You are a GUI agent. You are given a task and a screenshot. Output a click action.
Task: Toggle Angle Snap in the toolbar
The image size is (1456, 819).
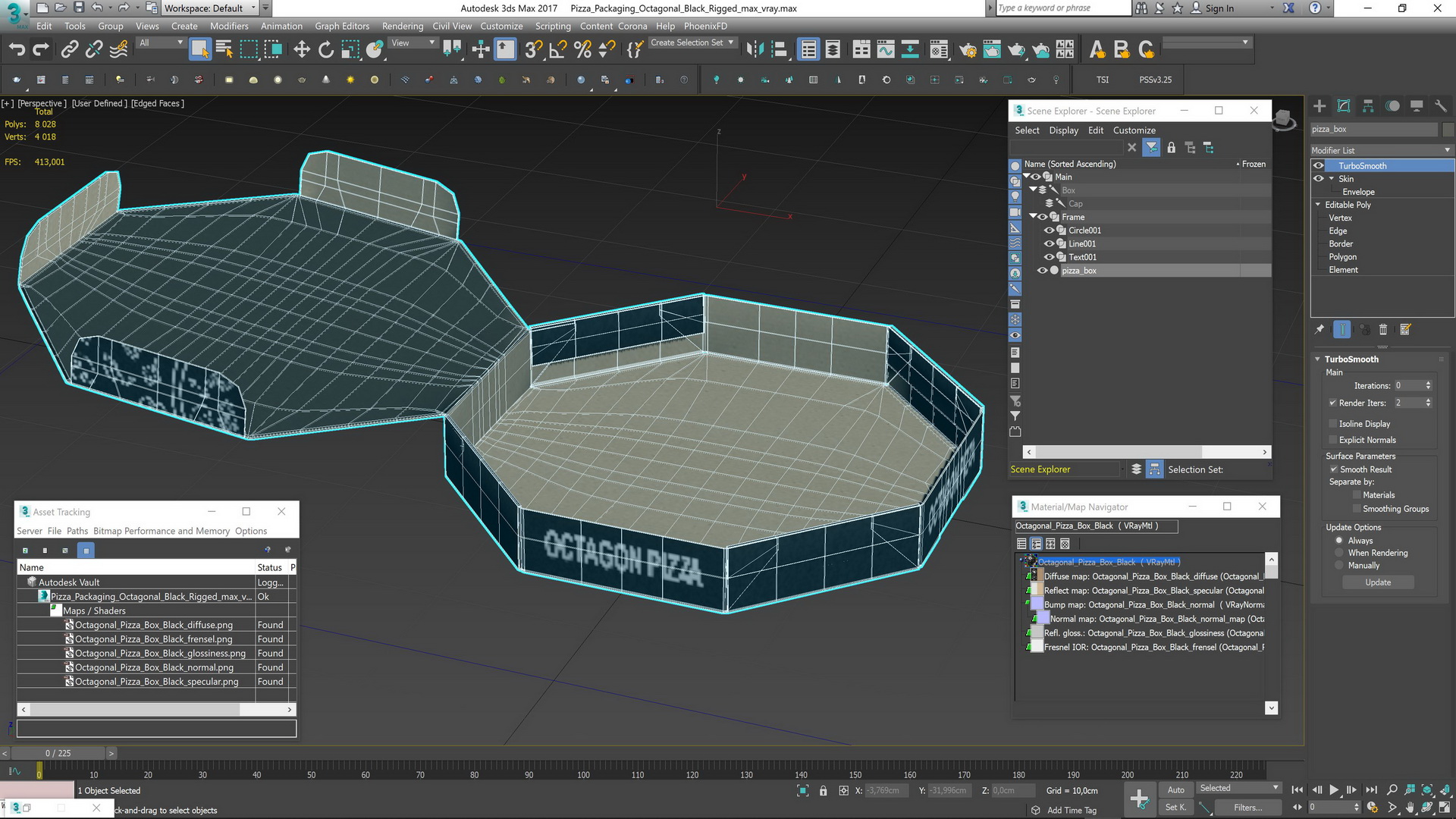pyautogui.click(x=558, y=50)
